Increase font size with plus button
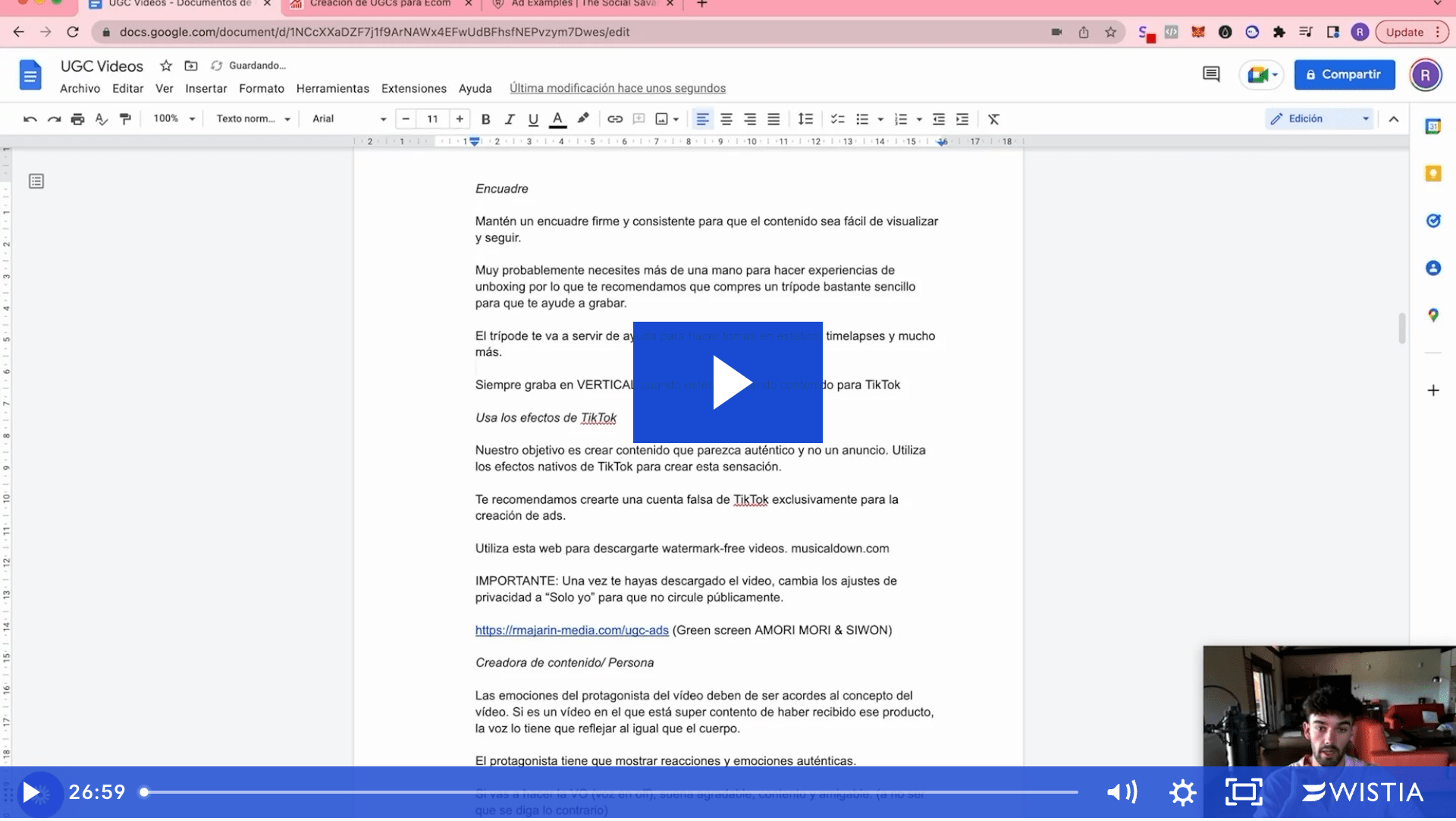The height and width of the screenshot is (821, 1456). click(460, 119)
